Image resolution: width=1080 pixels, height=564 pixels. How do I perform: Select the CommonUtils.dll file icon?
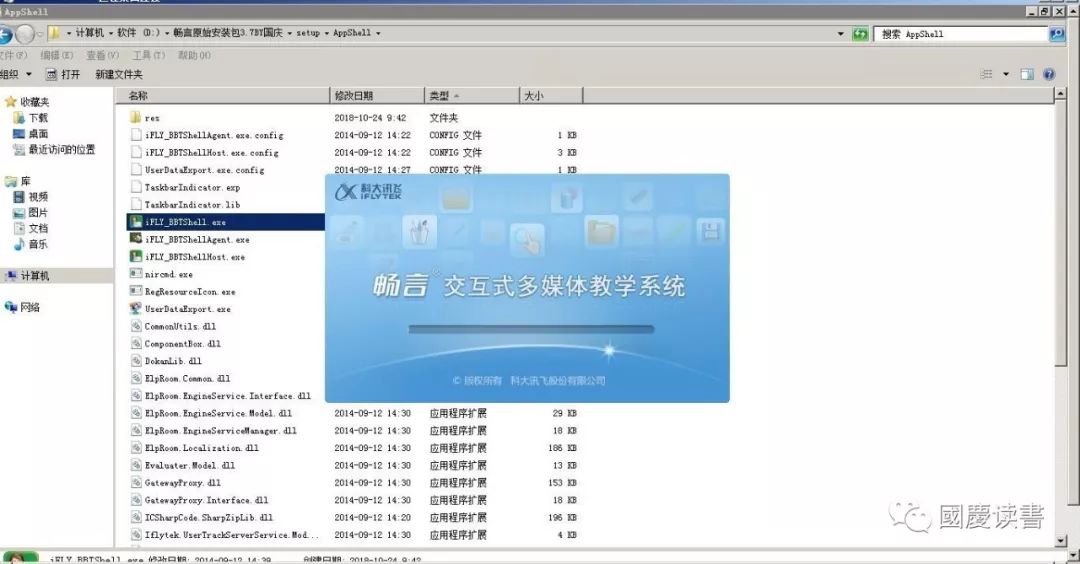[136, 326]
